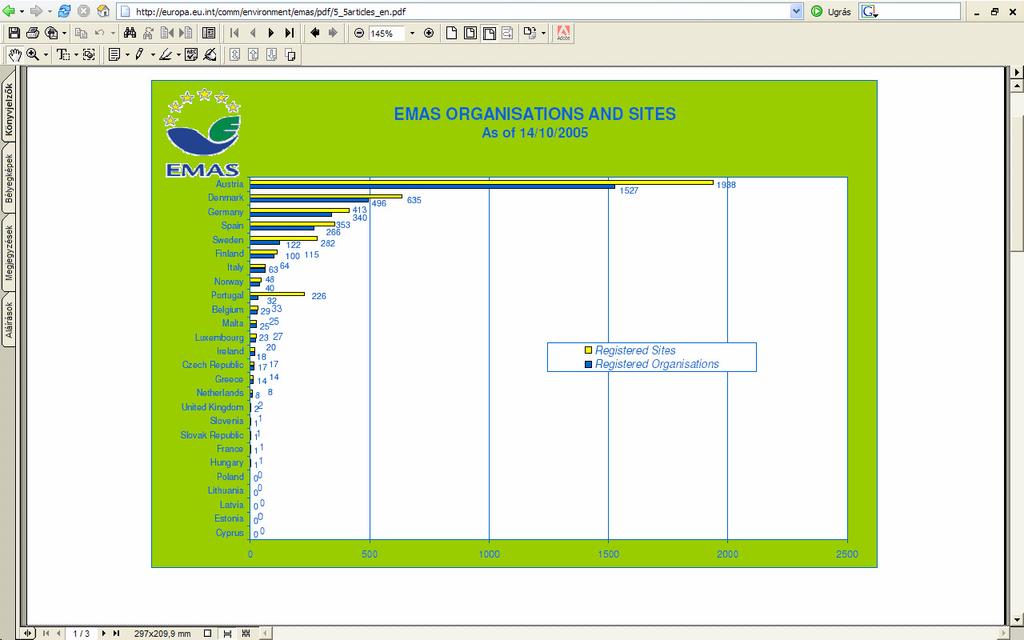
Task: Set Actual Size page view icon
Action: pos(451,33)
